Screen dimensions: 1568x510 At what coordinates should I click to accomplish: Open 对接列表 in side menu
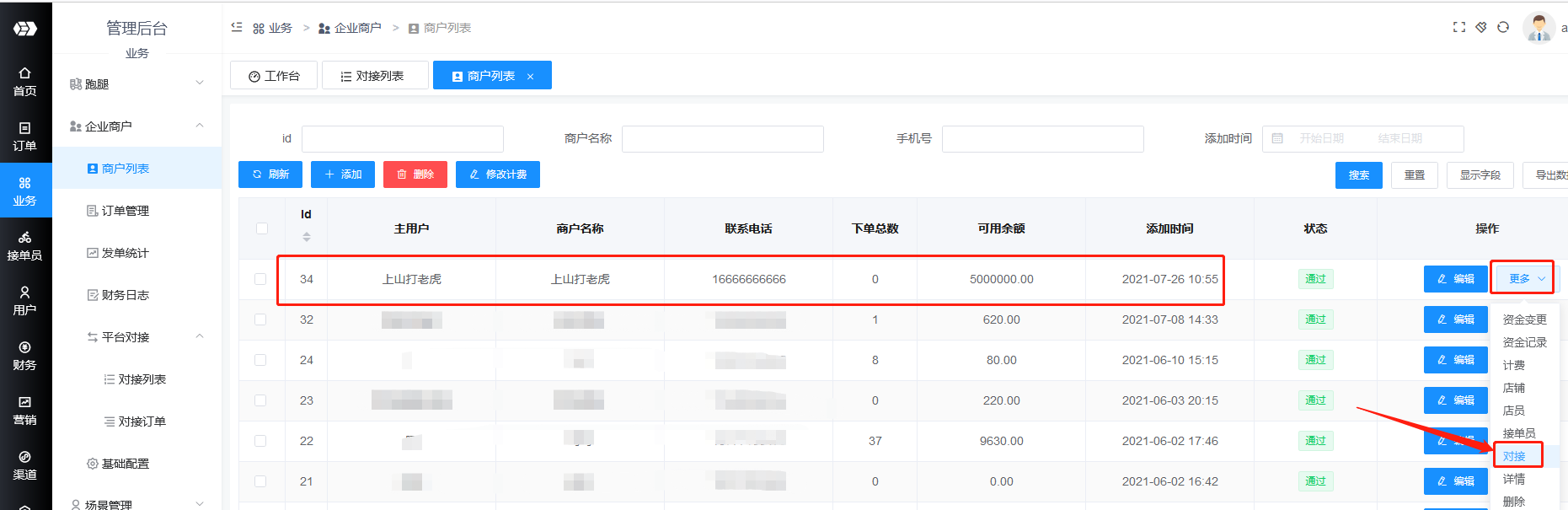(137, 378)
